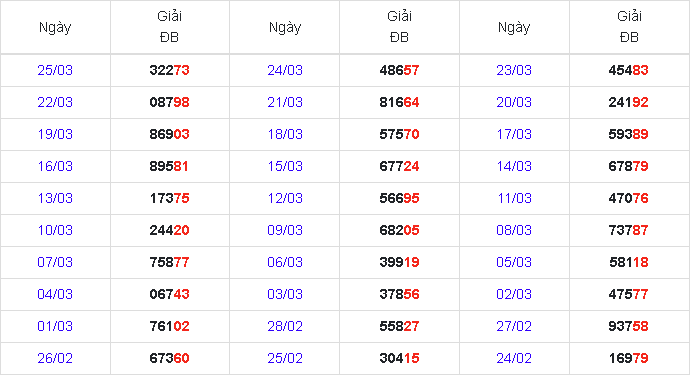Select the 26/02 date link
This screenshot has height=375, width=690.
55,358
